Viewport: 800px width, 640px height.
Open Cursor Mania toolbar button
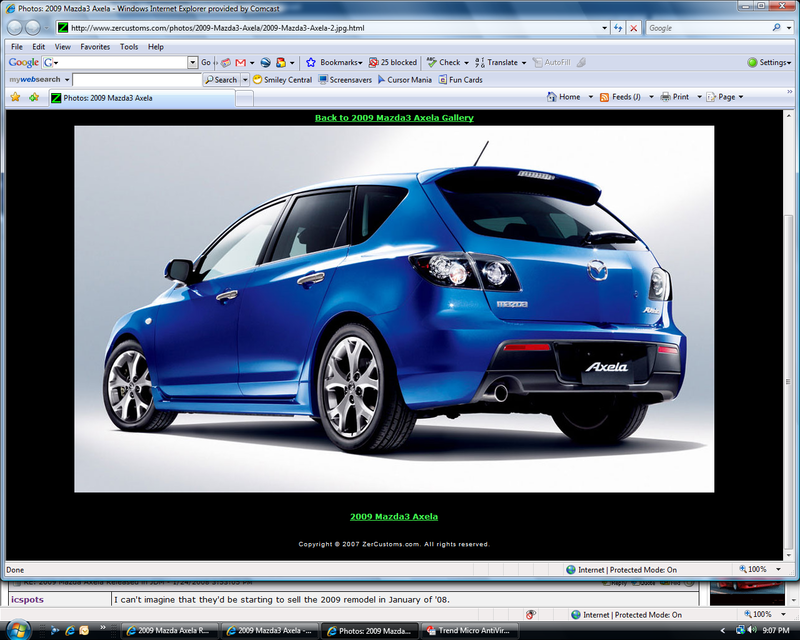tap(405, 80)
